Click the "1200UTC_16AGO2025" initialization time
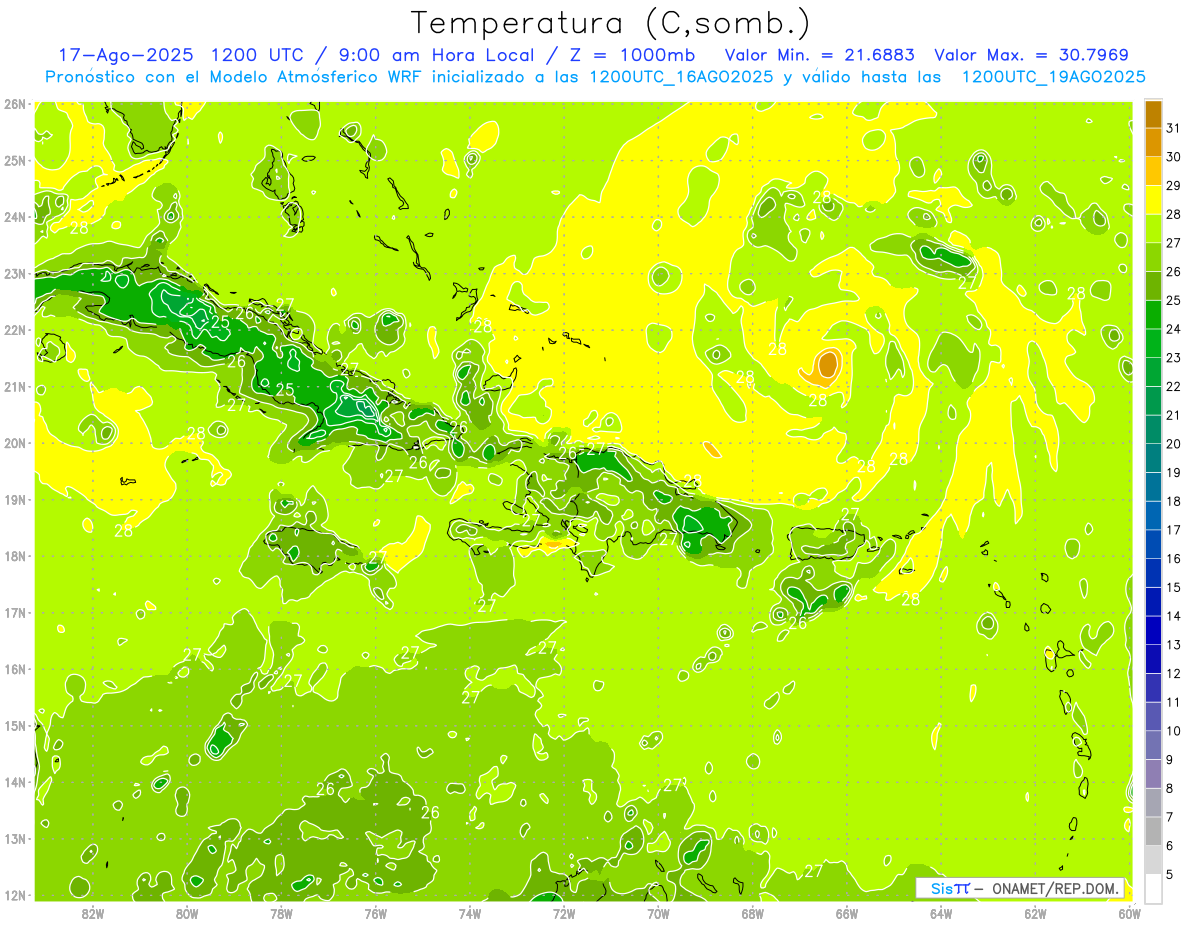This screenshot has width=1200, height=927. coord(680,77)
